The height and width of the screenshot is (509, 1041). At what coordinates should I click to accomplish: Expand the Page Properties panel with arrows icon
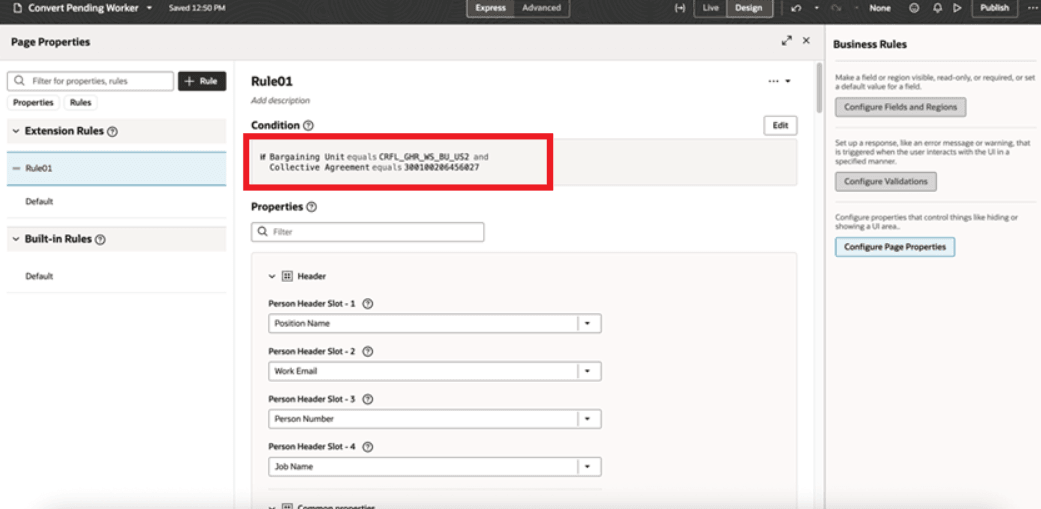(x=787, y=40)
